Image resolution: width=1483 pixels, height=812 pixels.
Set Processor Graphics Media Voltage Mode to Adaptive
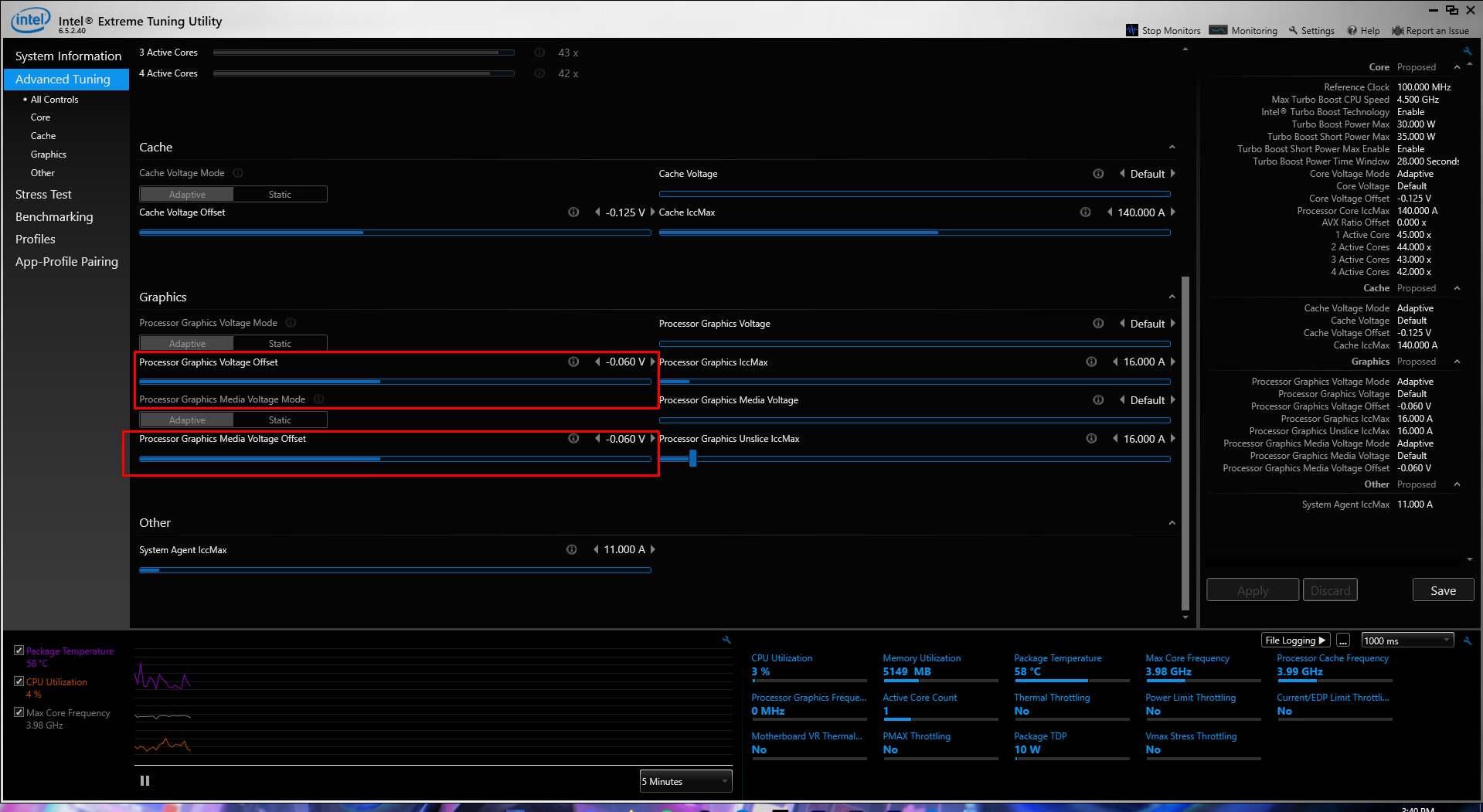(x=187, y=420)
